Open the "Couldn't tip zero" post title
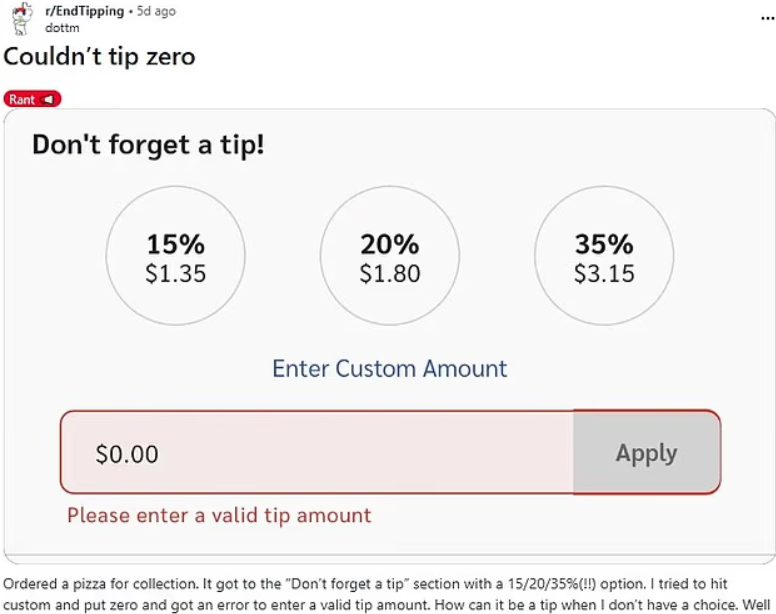776x614 pixels. coord(99,57)
